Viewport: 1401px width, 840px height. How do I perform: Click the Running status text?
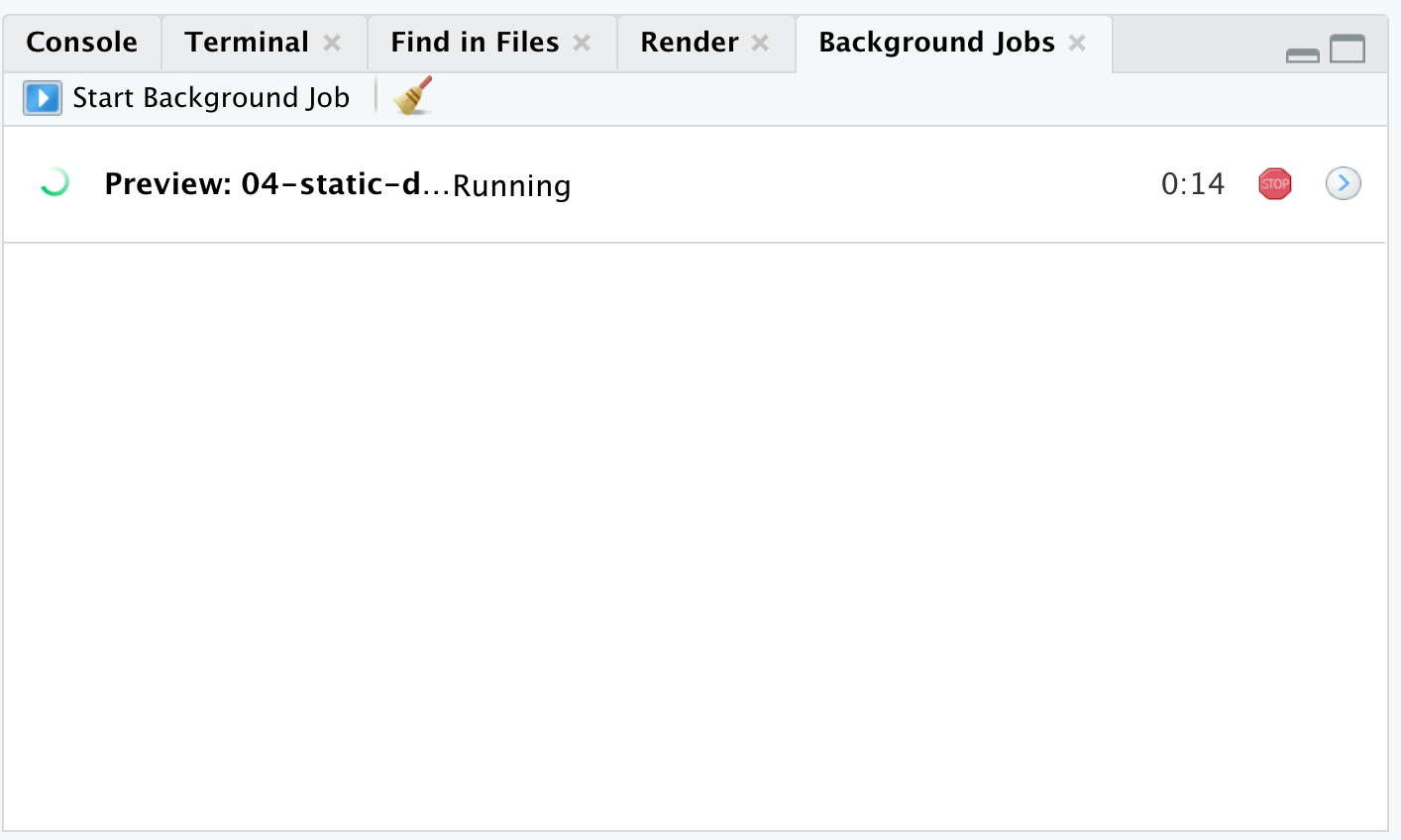511,186
